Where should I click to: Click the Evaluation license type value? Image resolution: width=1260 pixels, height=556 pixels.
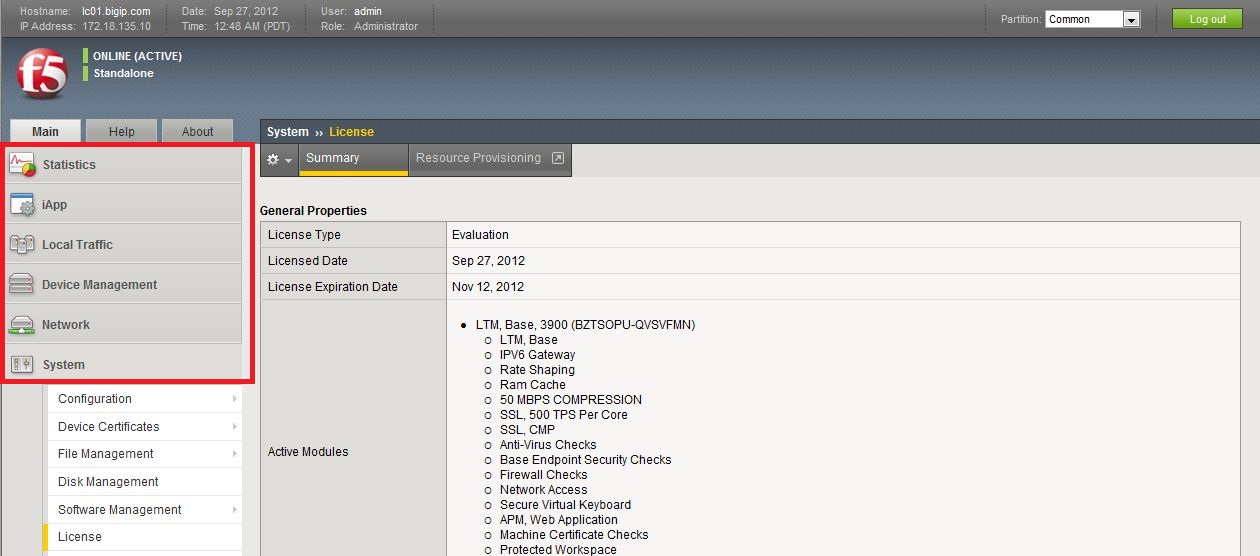pyautogui.click(x=480, y=235)
